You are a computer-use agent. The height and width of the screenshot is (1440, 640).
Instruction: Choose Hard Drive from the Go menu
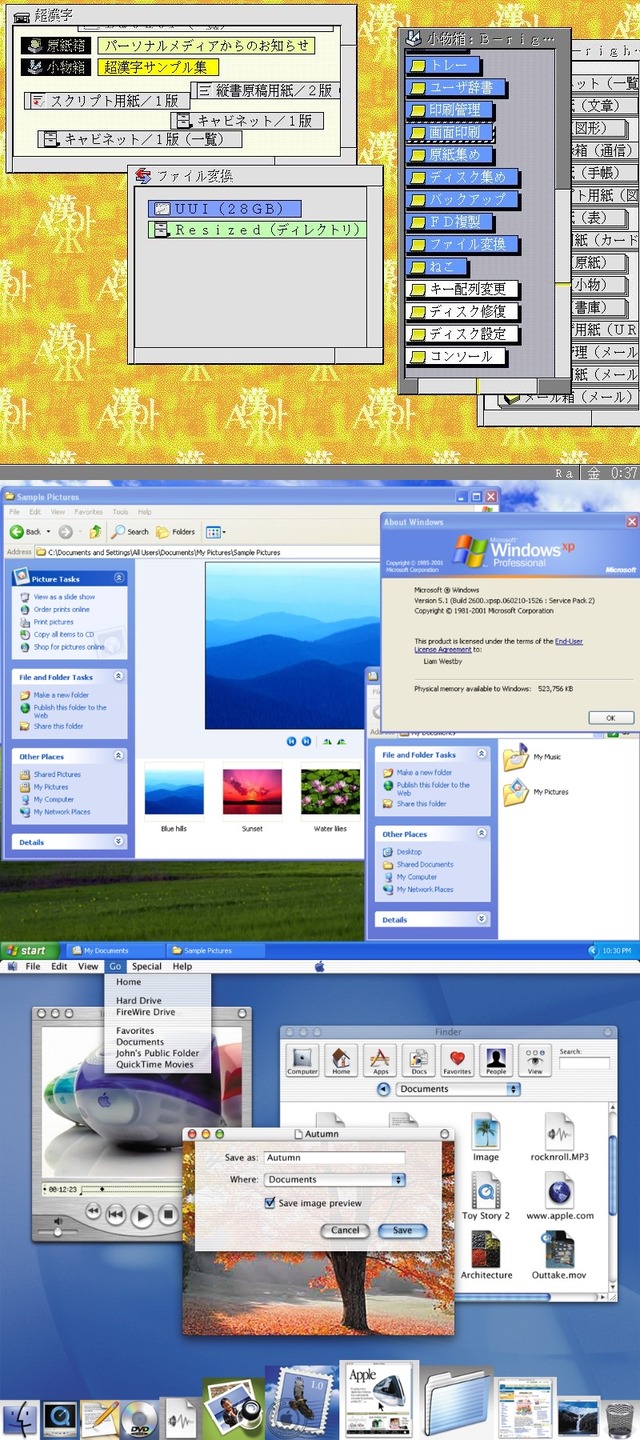[139, 1000]
